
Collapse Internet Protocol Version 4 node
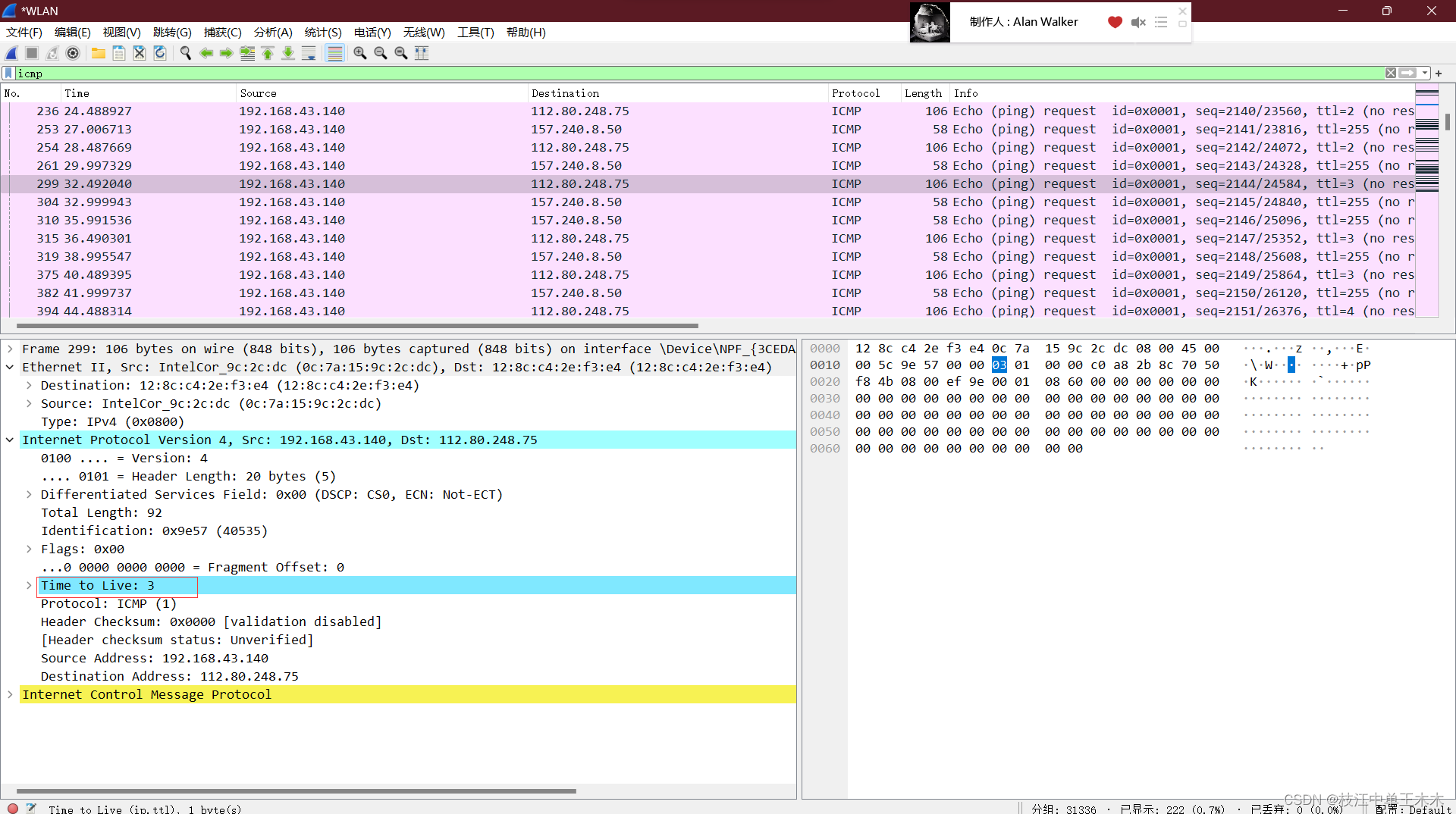10,440
